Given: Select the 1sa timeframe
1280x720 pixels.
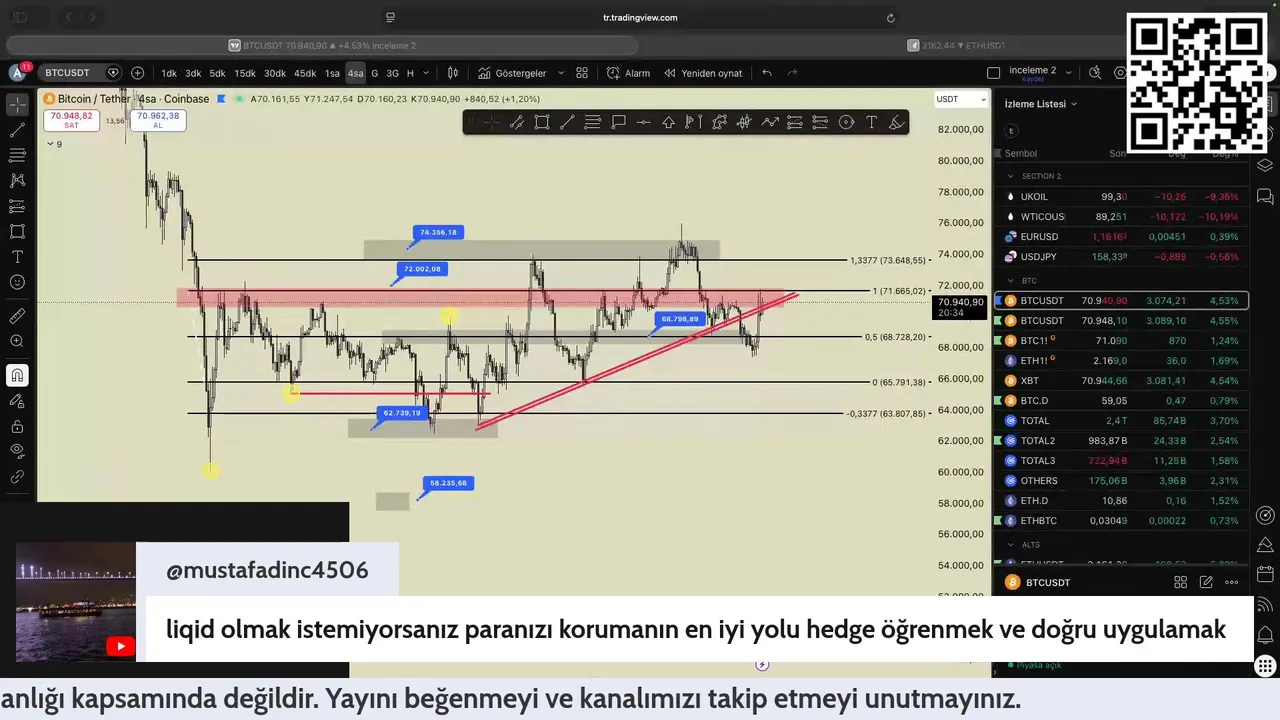Looking at the screenshot, I should (x=332, y=73).
